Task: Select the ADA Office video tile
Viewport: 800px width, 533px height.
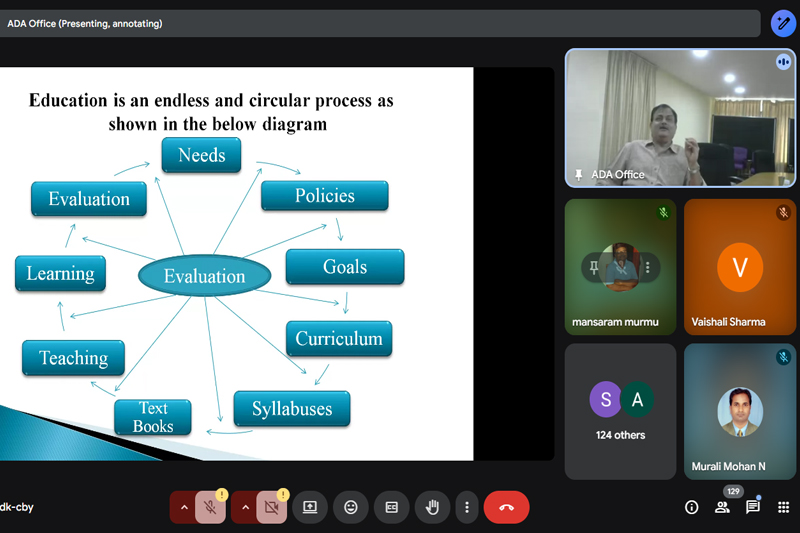Action: pos(680,118)
